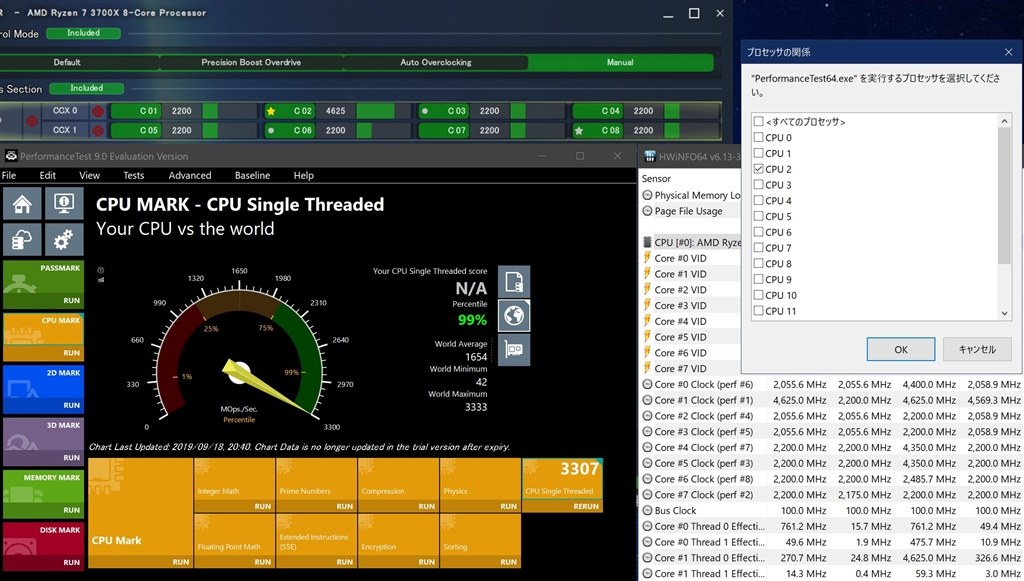Click the キャンセル cancel button
Viewport: 1024px width, 581px height.
coord(977,349)
